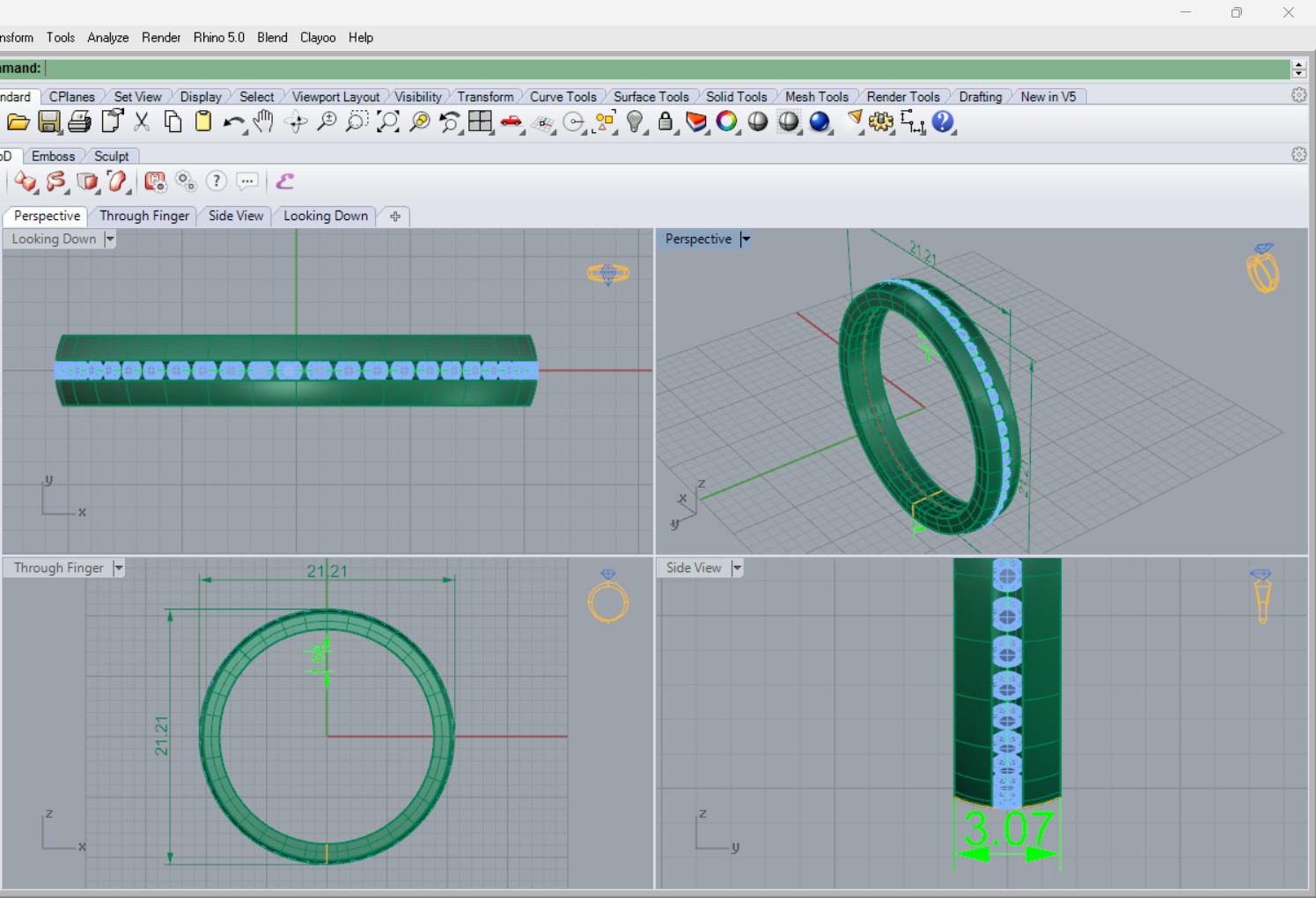This screenshot has height=898, width=1316.
Task: Click inside the Command input field
Action: pyautogui.click(x=667, y=69)
